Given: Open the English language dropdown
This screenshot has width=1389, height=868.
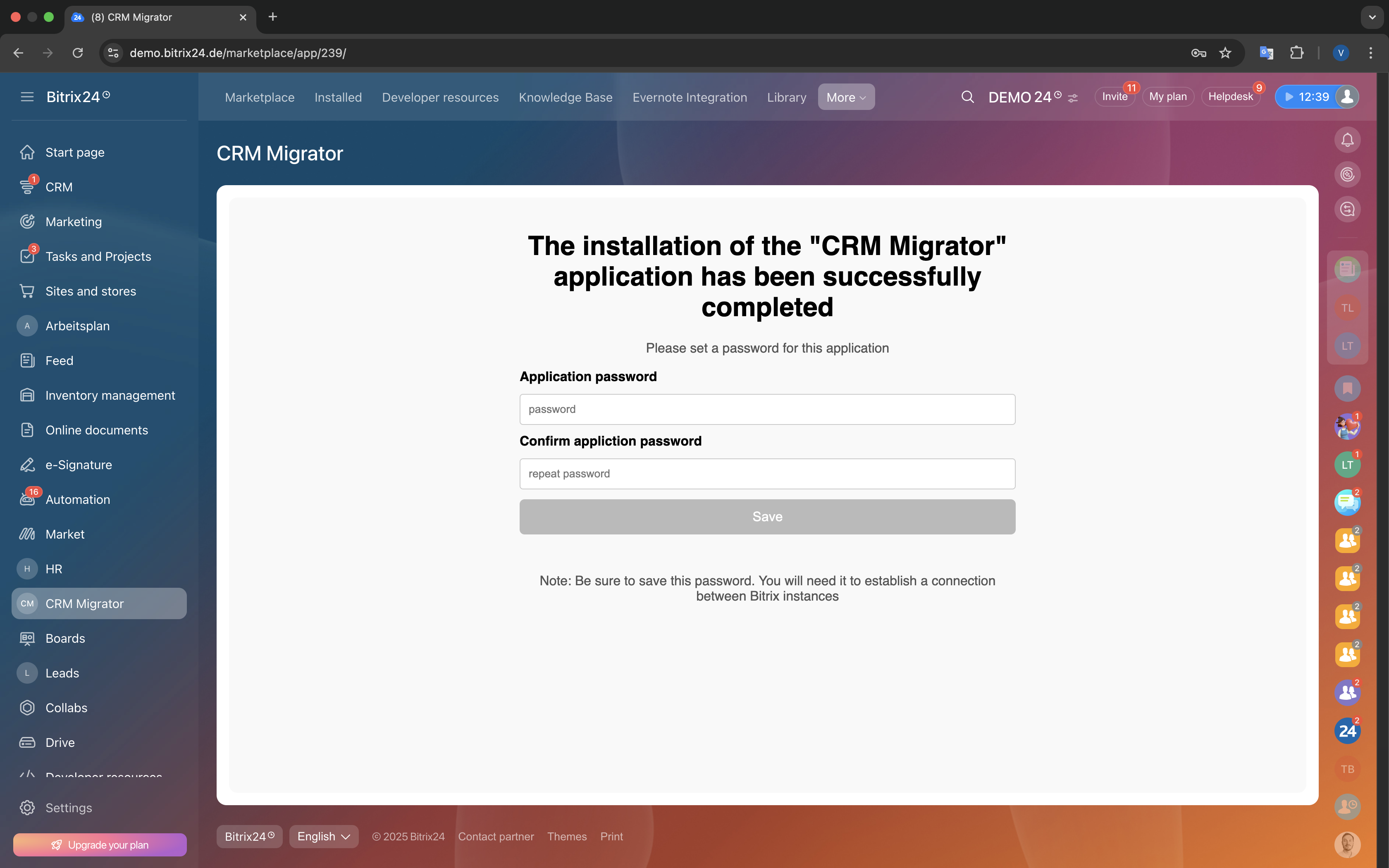Looking at the screenshot, I should 323,837.
